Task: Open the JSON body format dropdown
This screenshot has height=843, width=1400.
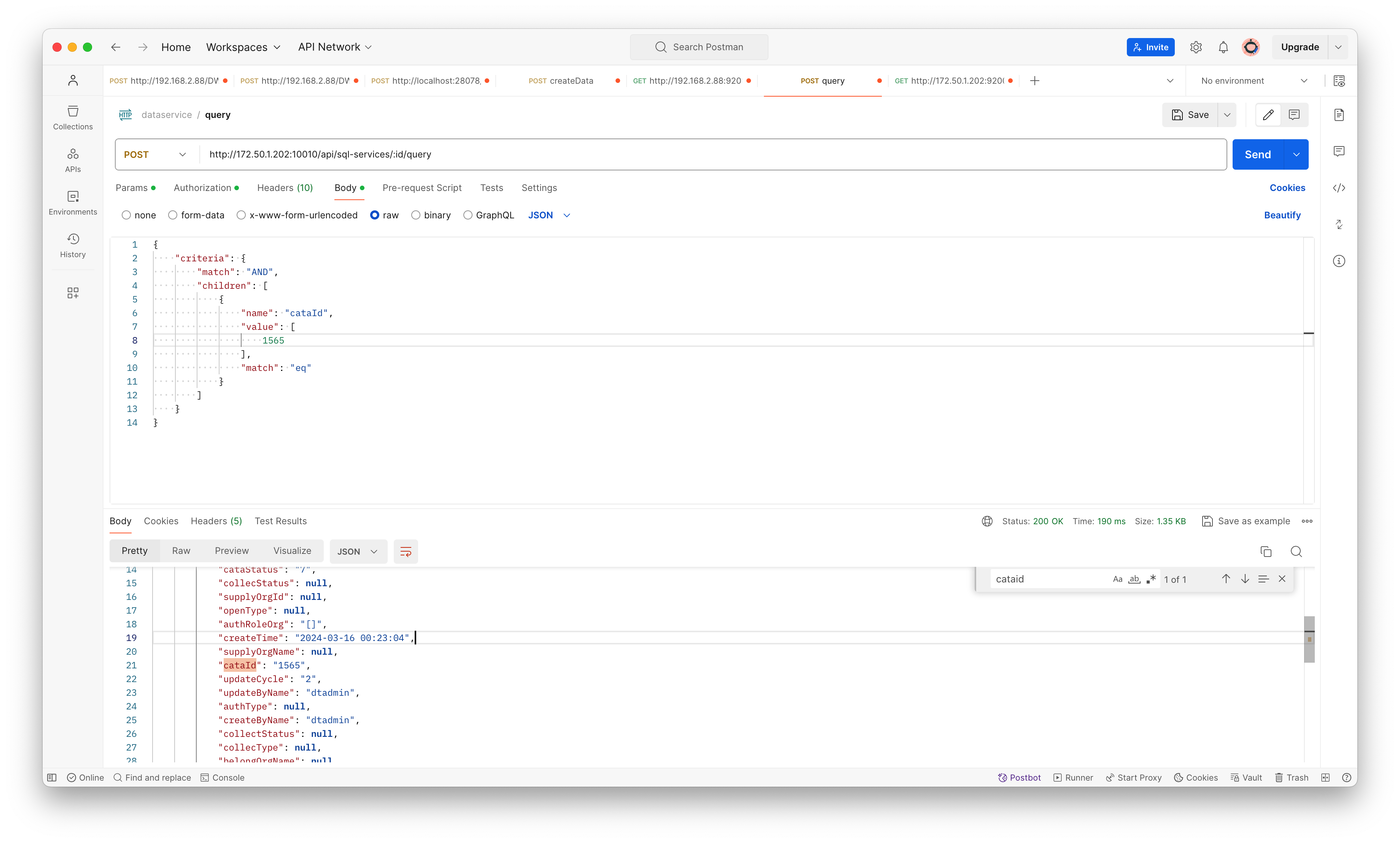Action: (x=549, y=215)
